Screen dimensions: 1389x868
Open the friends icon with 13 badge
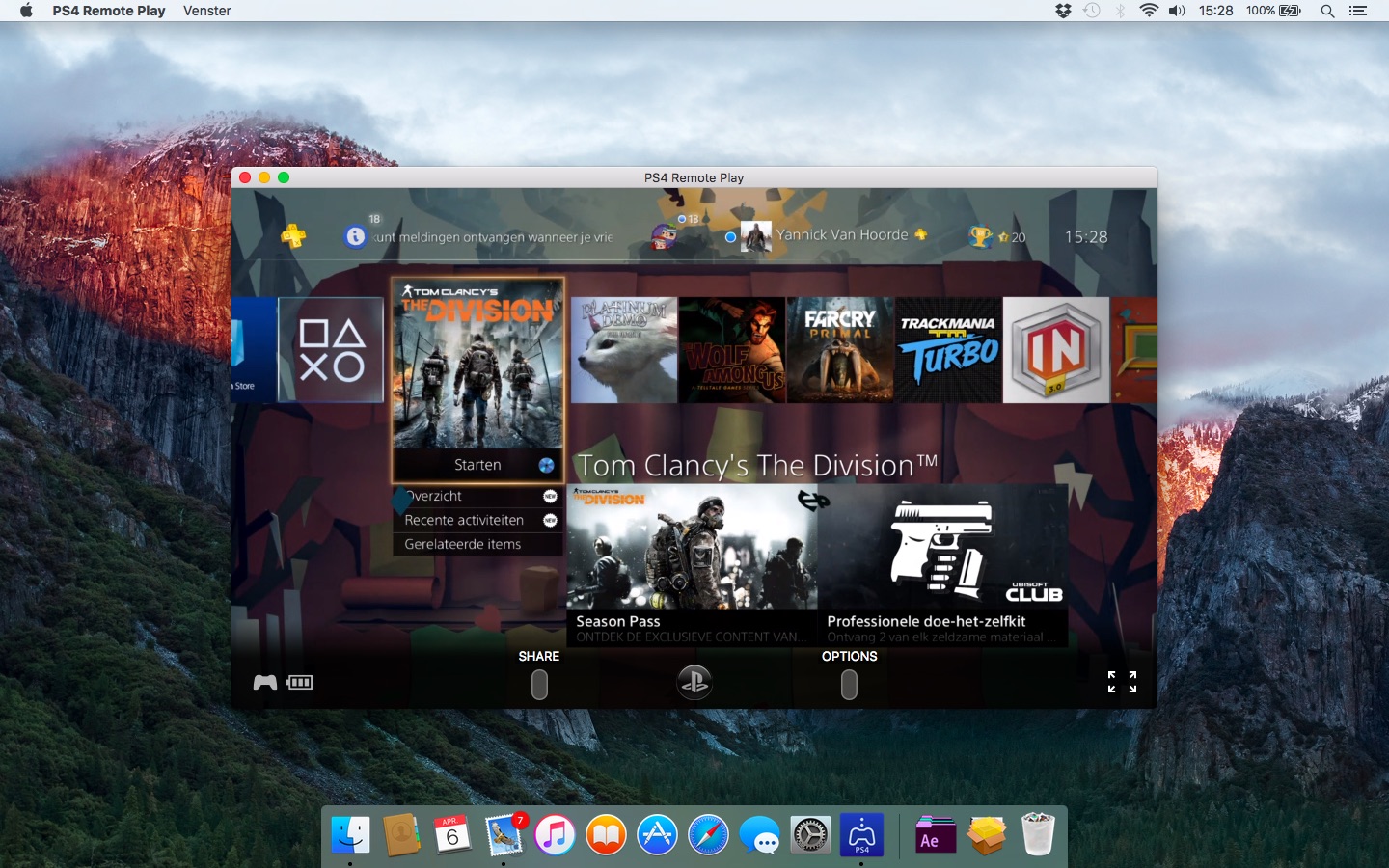click(x=663, y=236)
